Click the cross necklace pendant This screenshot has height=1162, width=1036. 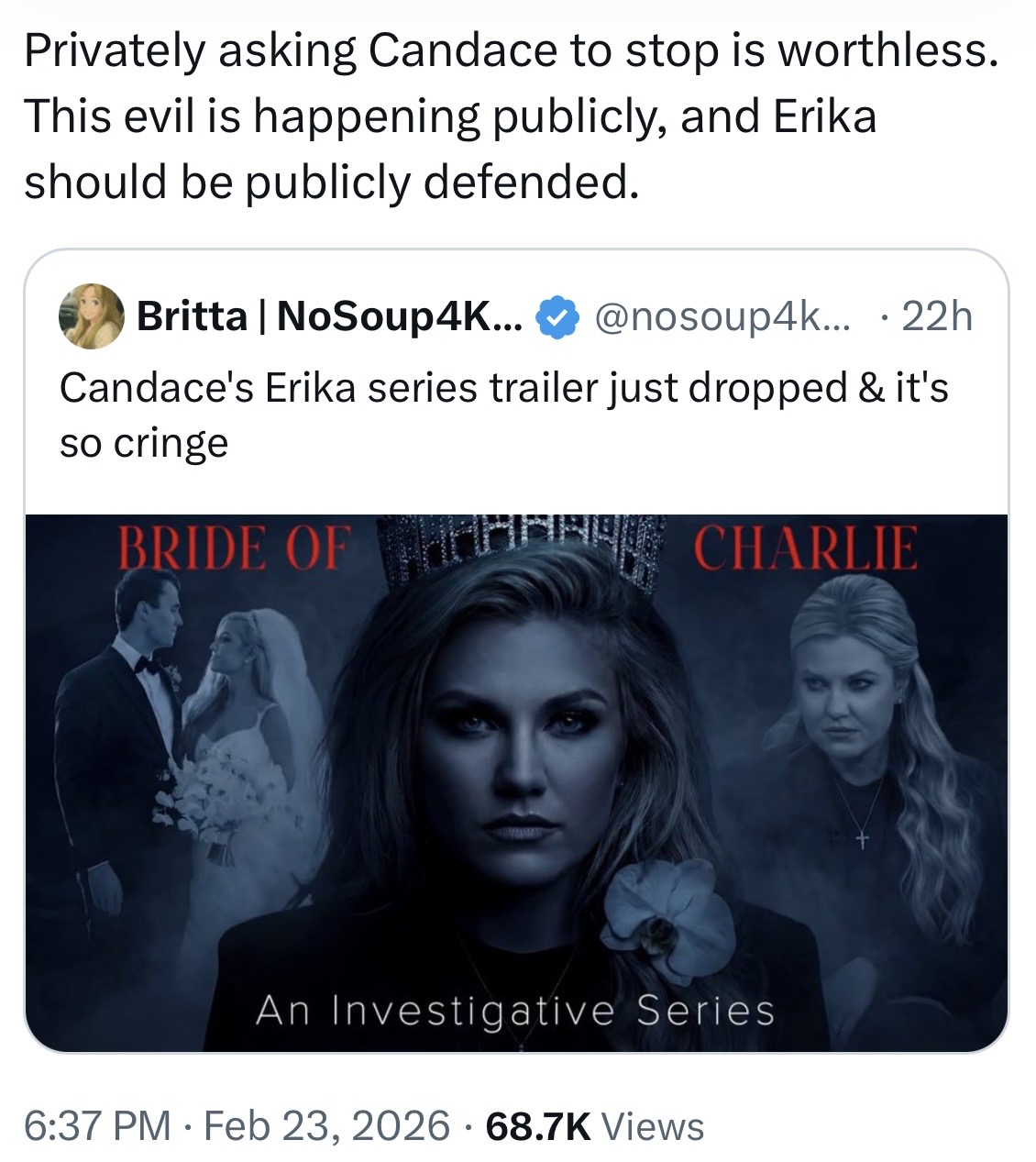(x=861, y=839)
